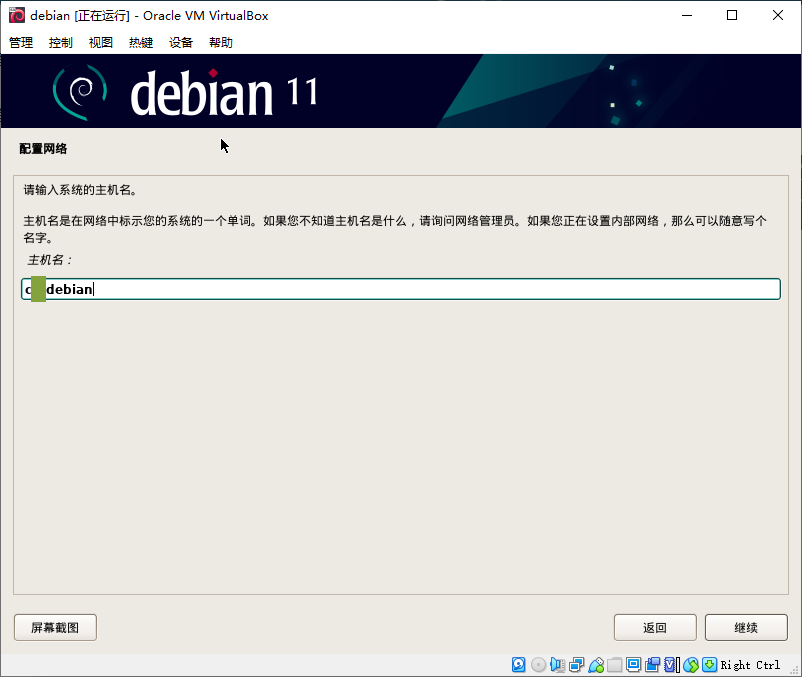Maximize the VirtualBox window
802x677 pixels.
pos(732,15)
